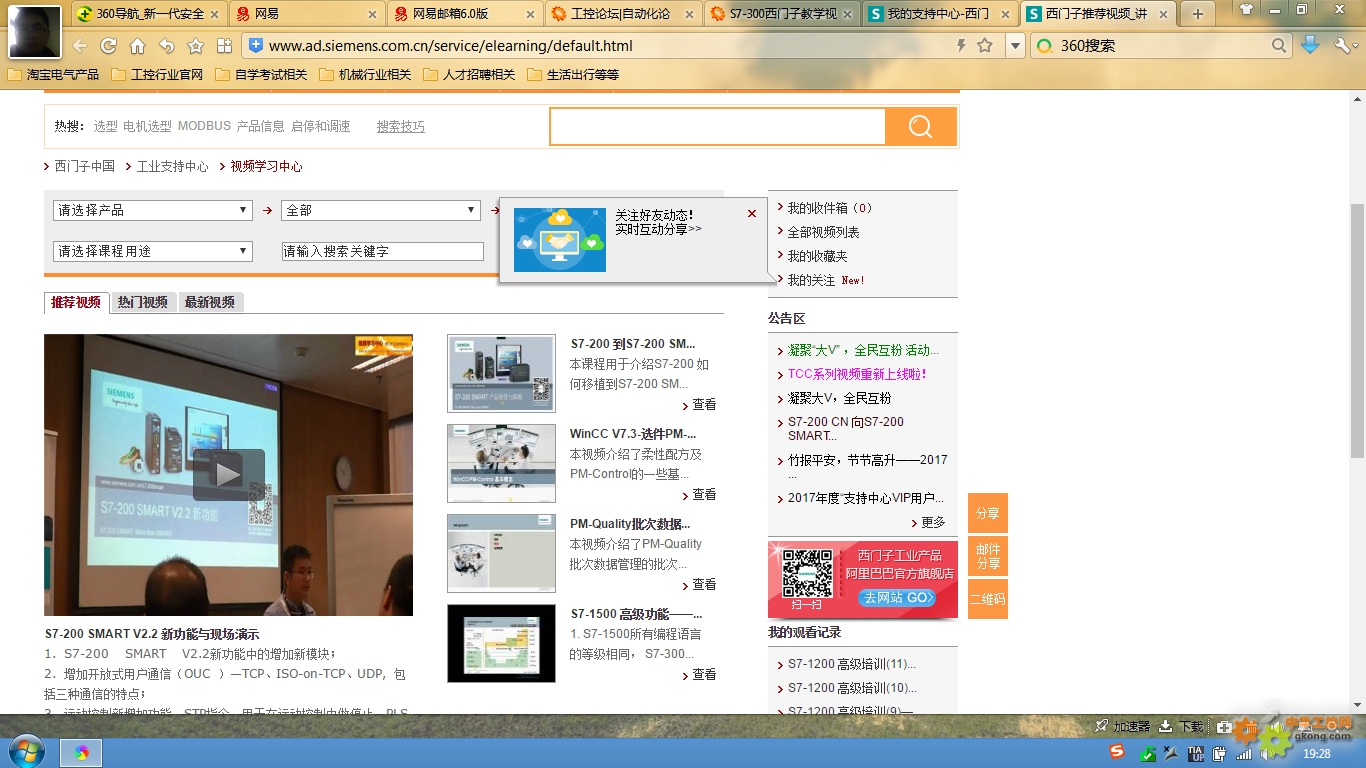Close the friend updates popup
Screen dimensions: 1366x768
click(752, 213)
